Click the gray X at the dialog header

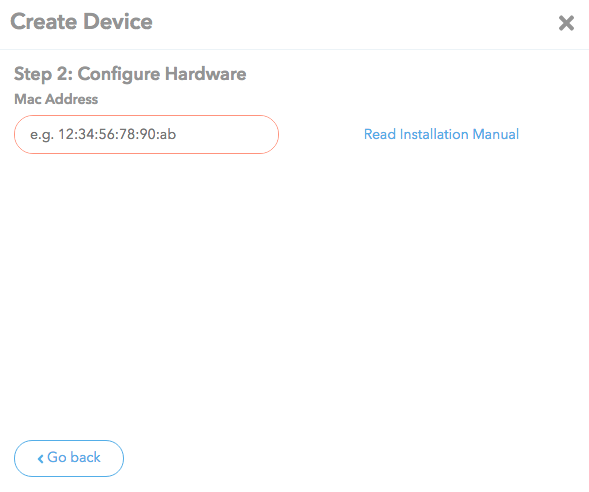point(566,23)
